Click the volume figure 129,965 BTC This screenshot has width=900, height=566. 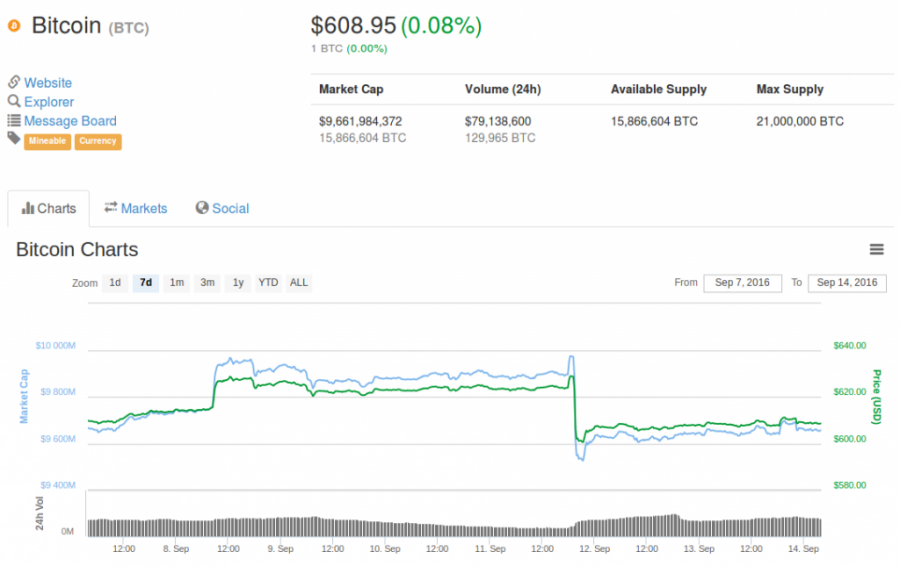(x=500, y=138)
